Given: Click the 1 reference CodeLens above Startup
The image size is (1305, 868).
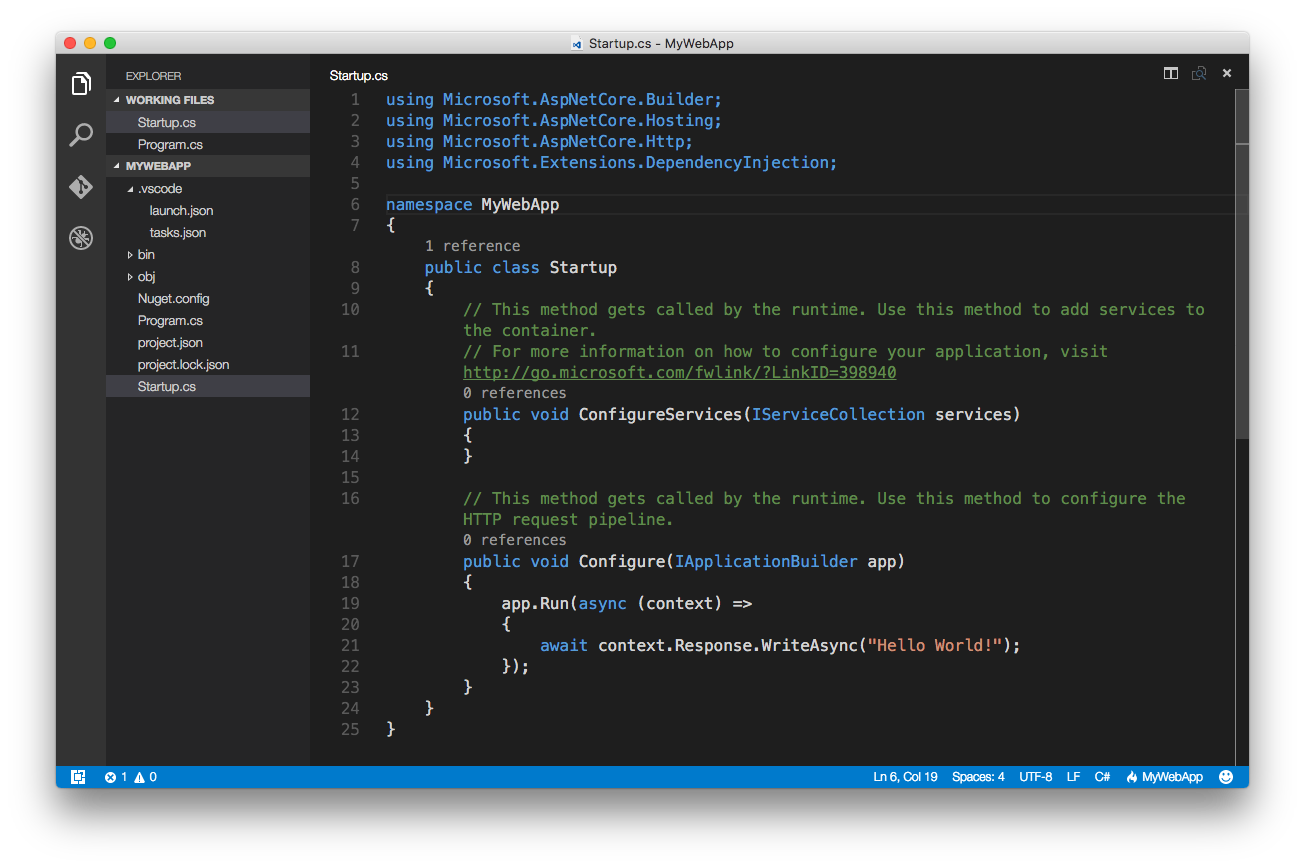Looking at the screenshot, I should (472, 246).
